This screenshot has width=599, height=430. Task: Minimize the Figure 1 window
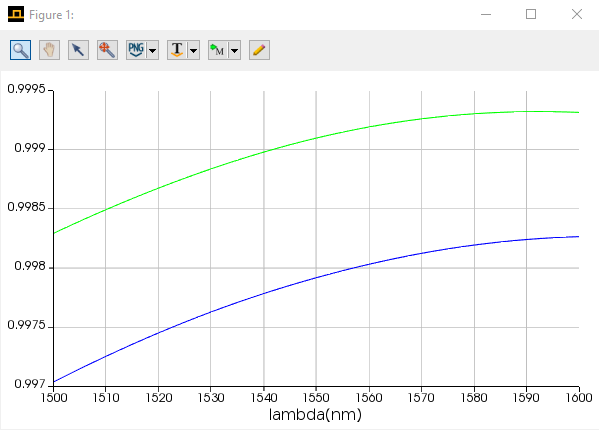click(486, 14)
